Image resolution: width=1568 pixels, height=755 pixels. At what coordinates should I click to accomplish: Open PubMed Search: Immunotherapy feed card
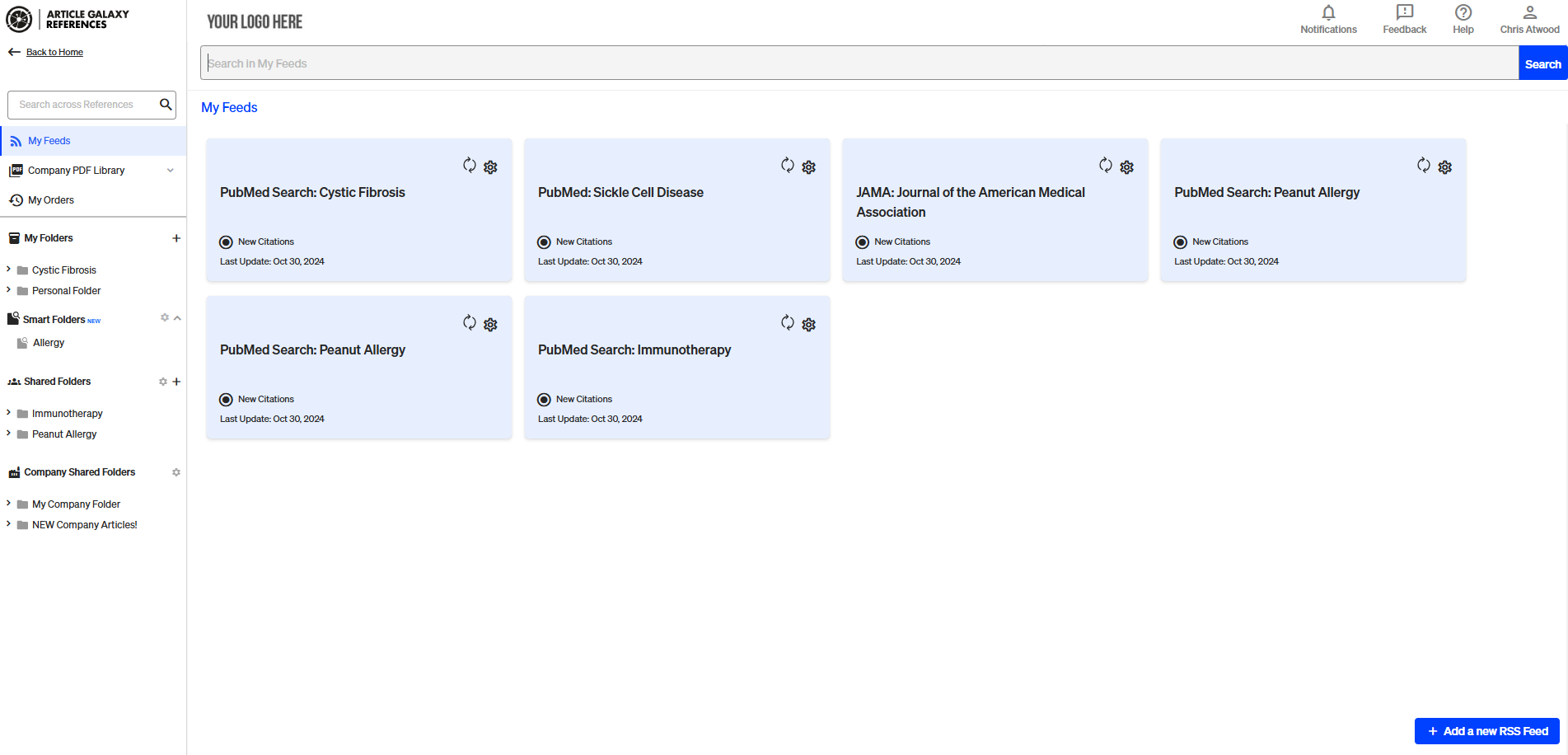676,367
